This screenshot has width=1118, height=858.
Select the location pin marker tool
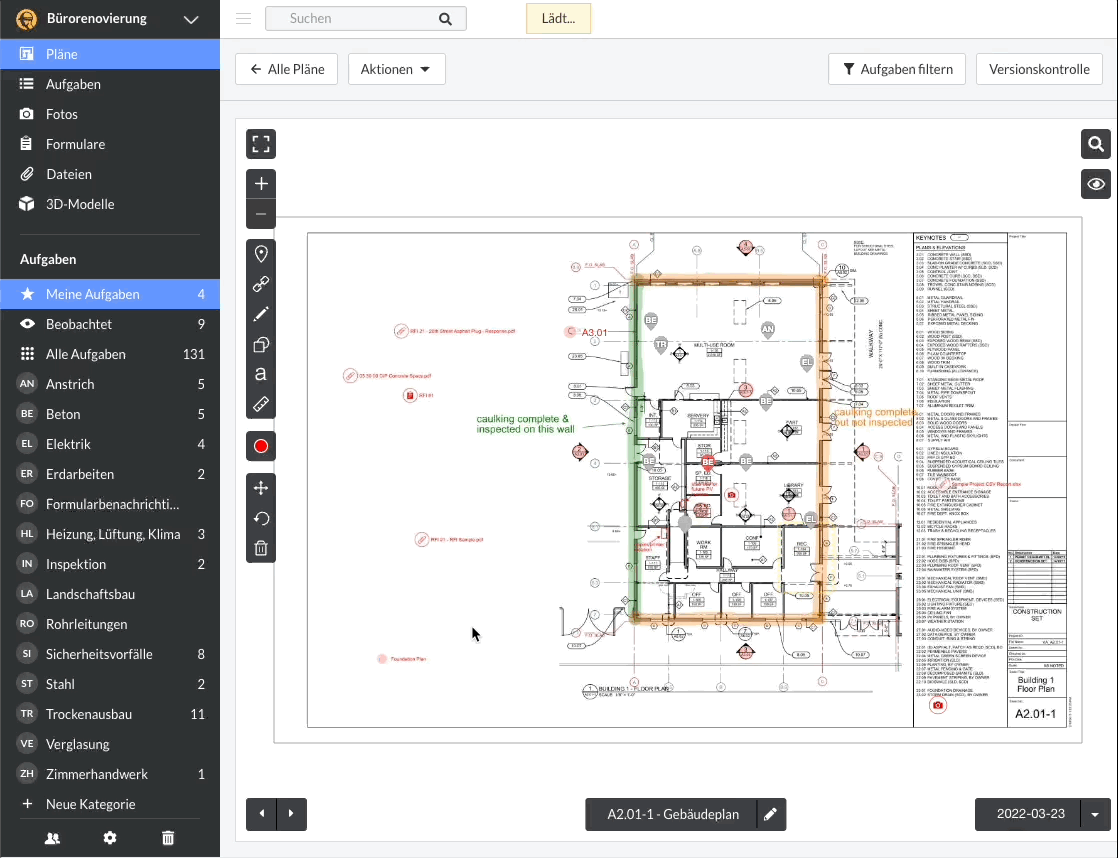click(x=261, y=254)
